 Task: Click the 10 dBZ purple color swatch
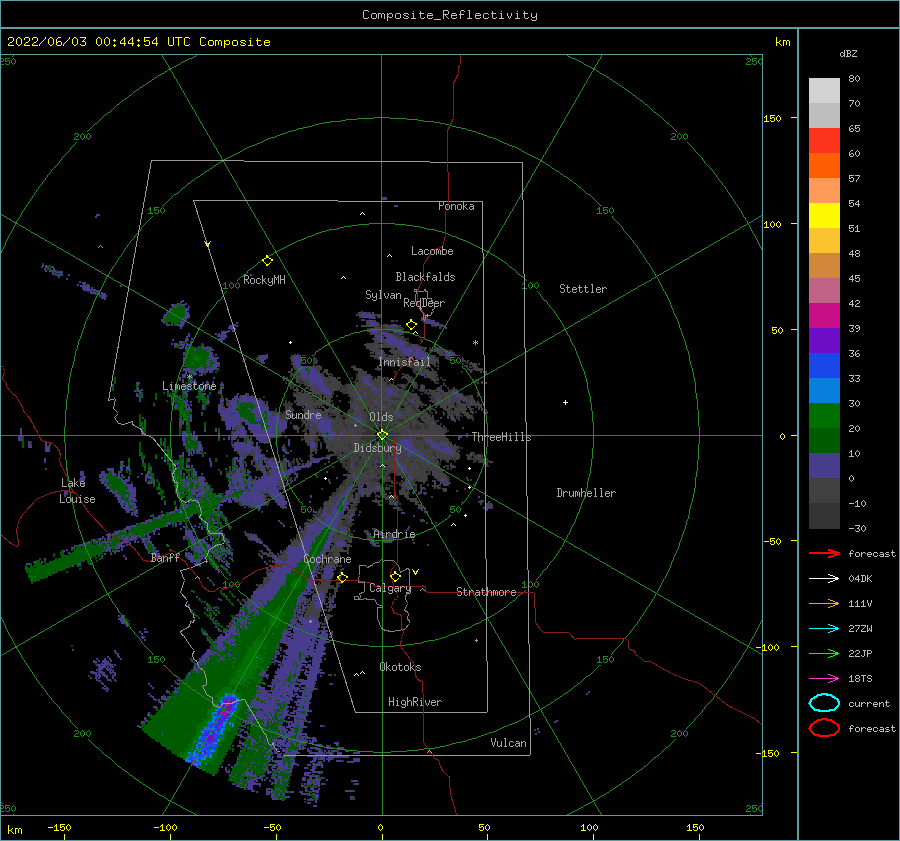824,466
